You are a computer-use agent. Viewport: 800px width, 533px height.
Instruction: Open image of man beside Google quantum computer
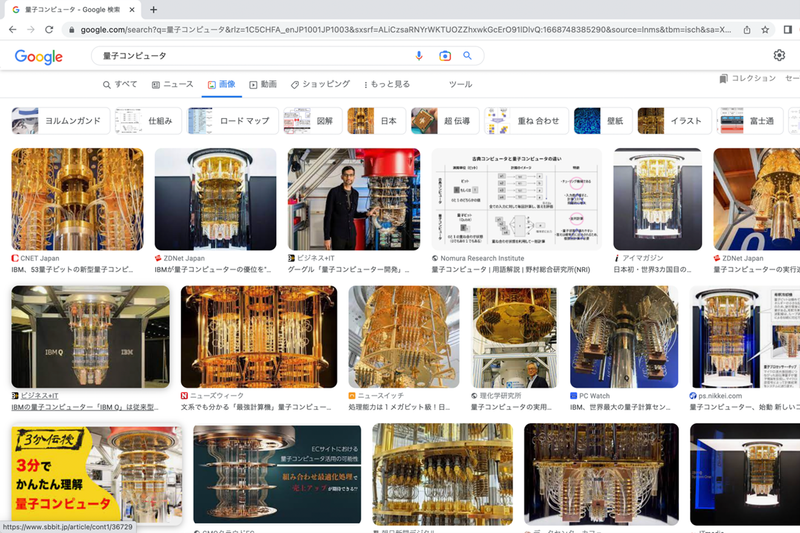[x=354, y=199]
